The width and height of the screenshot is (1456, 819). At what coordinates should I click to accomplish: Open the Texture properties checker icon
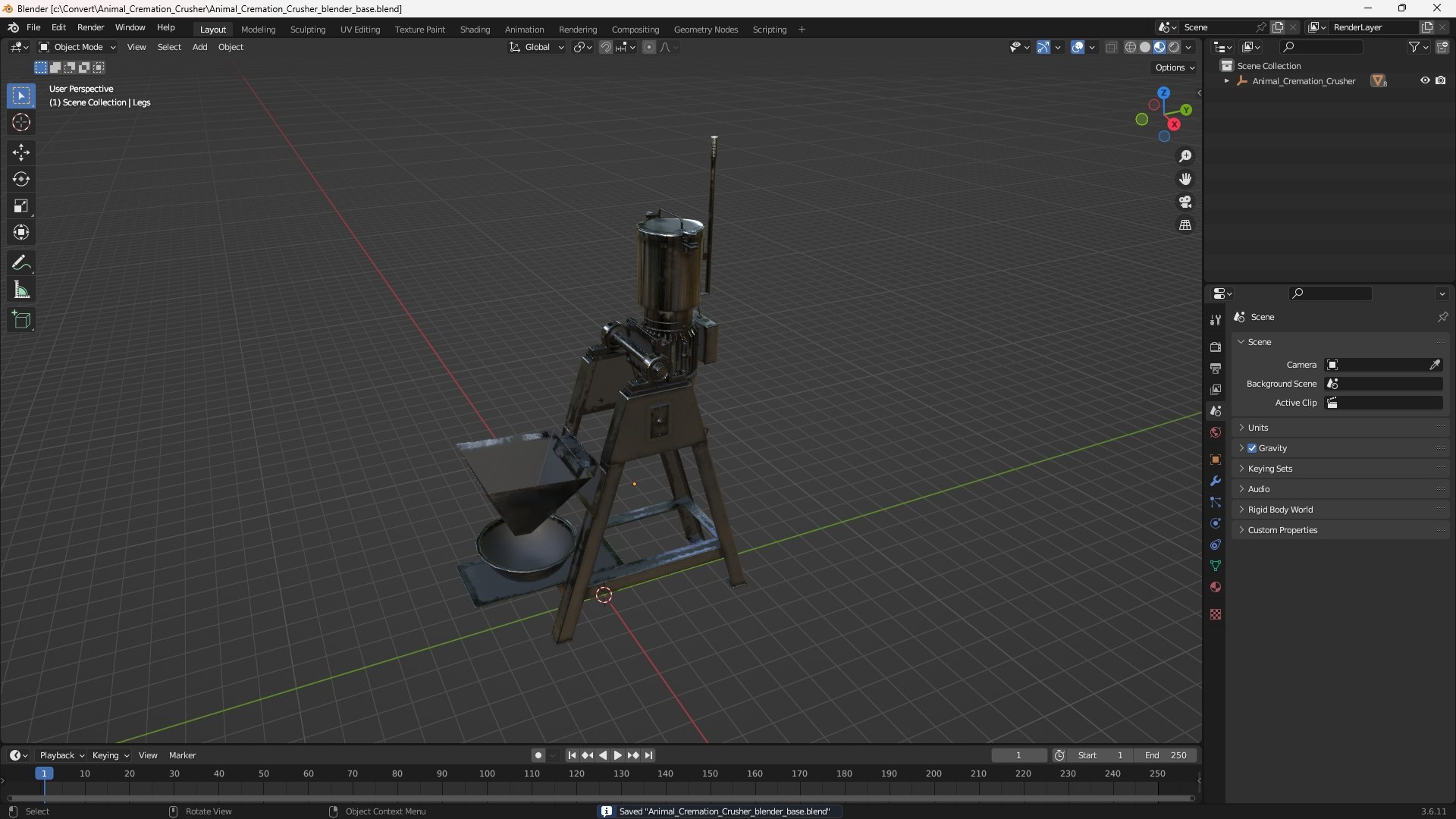1216,614
